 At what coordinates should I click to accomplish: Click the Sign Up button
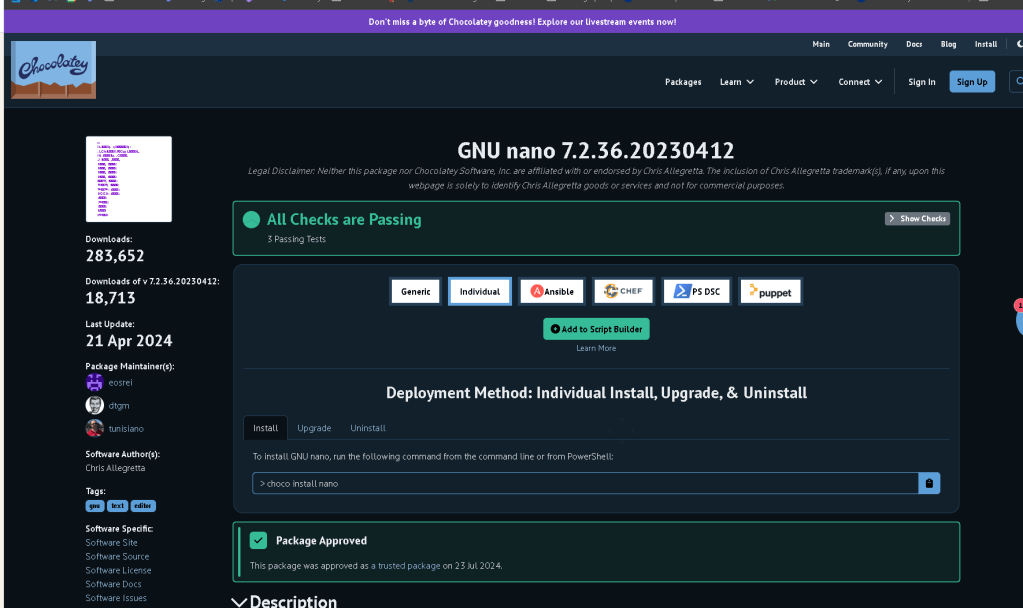[972, 82]
